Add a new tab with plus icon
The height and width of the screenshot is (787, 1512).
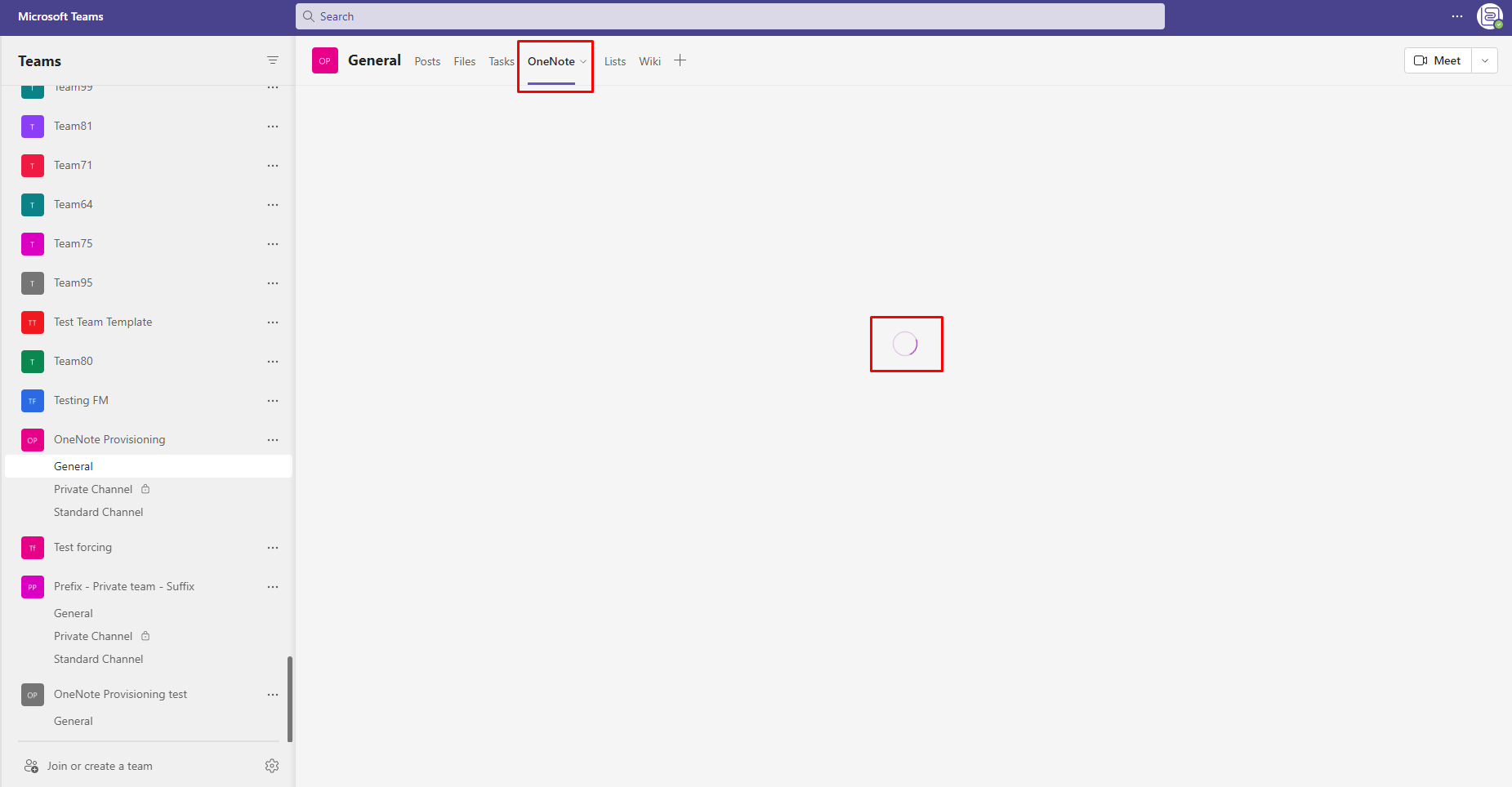point(680,60)
